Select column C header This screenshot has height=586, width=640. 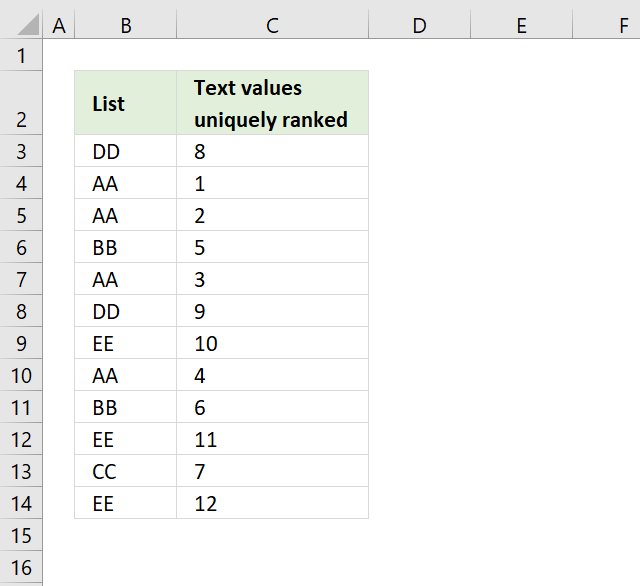(x=272, y=26)
